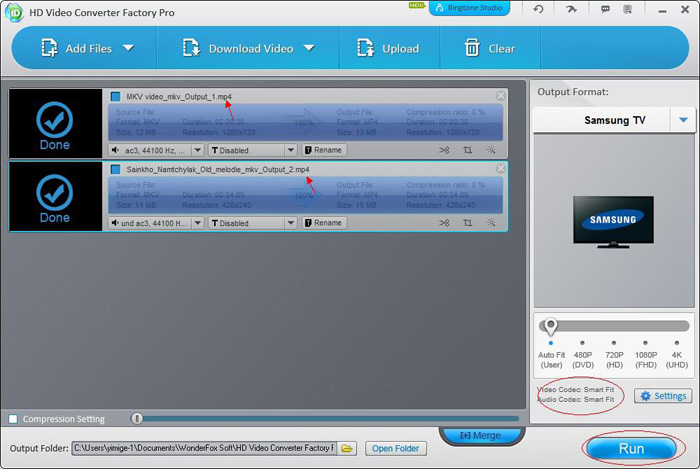Click the Download Video button
Viewport: 700px width, 469px height.
pyautogui.click(x=238, y=48)
